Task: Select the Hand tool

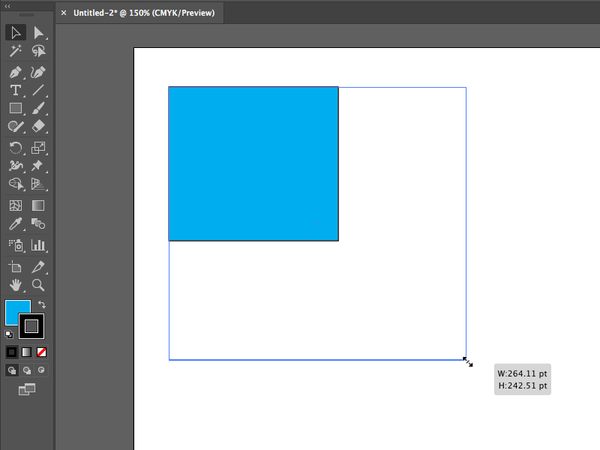Action: point(16,285)
